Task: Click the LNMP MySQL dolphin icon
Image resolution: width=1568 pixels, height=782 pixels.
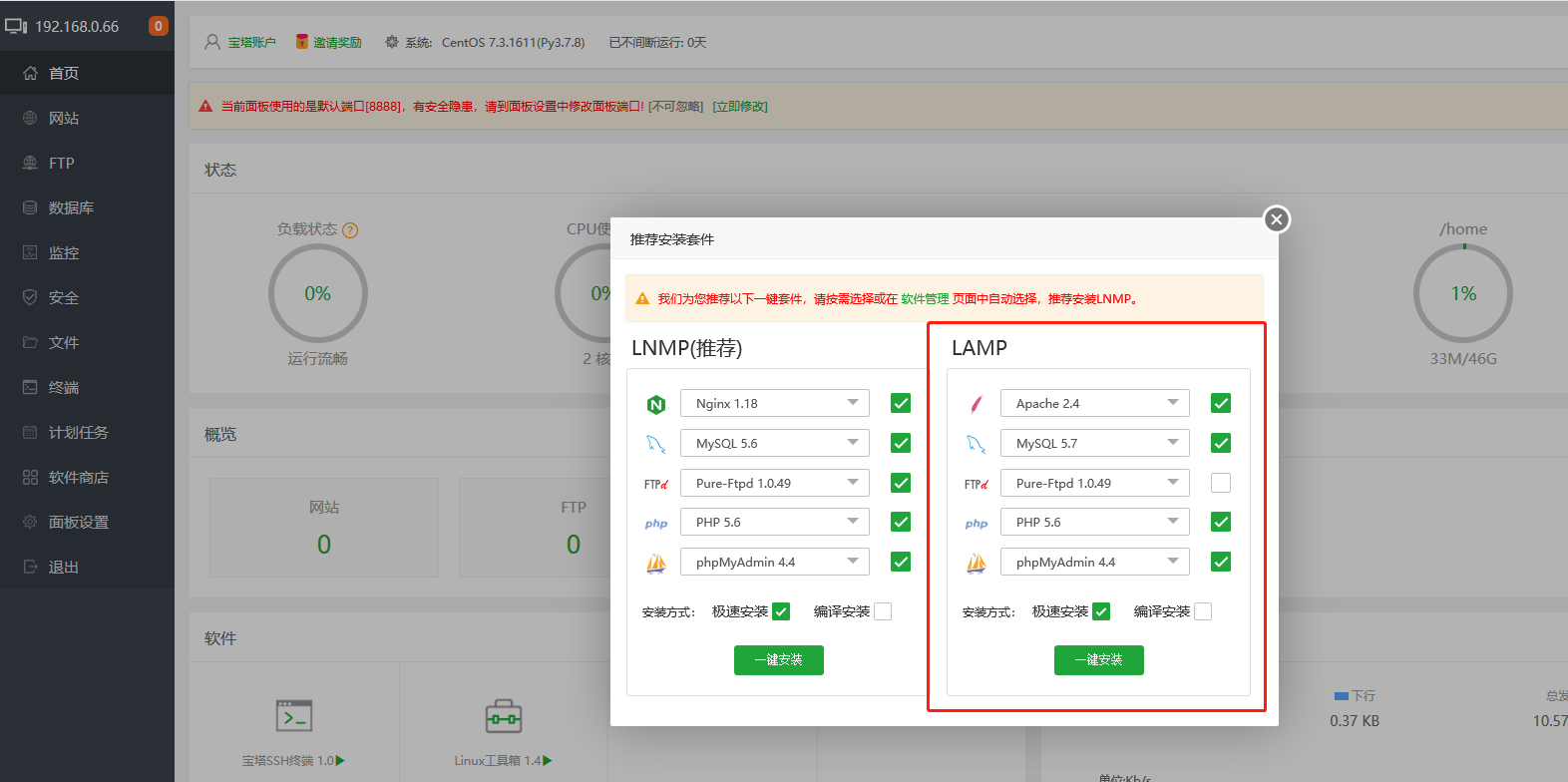Action: point(655,444)
